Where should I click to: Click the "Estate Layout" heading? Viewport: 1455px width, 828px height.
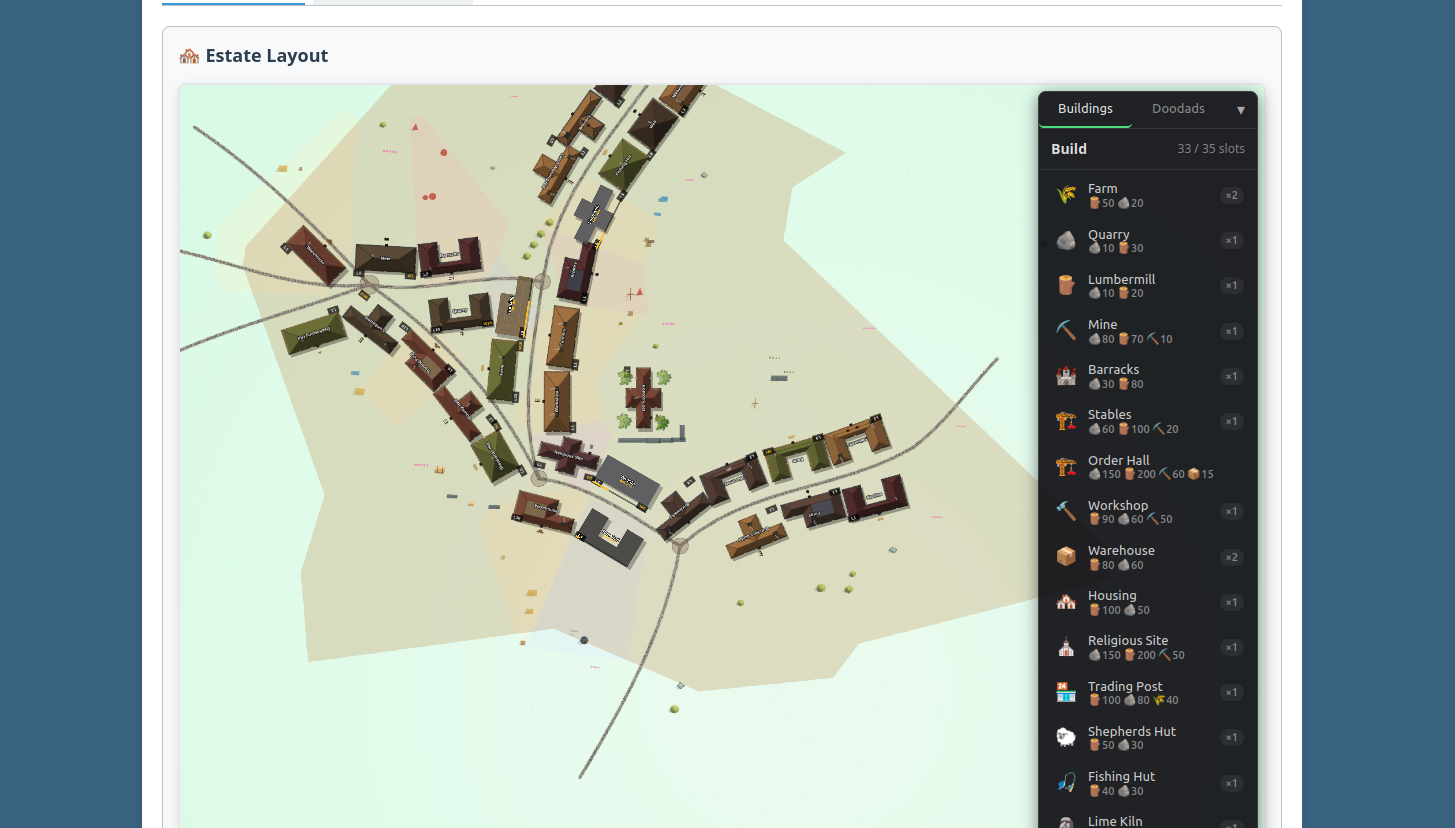click(267, 56)
